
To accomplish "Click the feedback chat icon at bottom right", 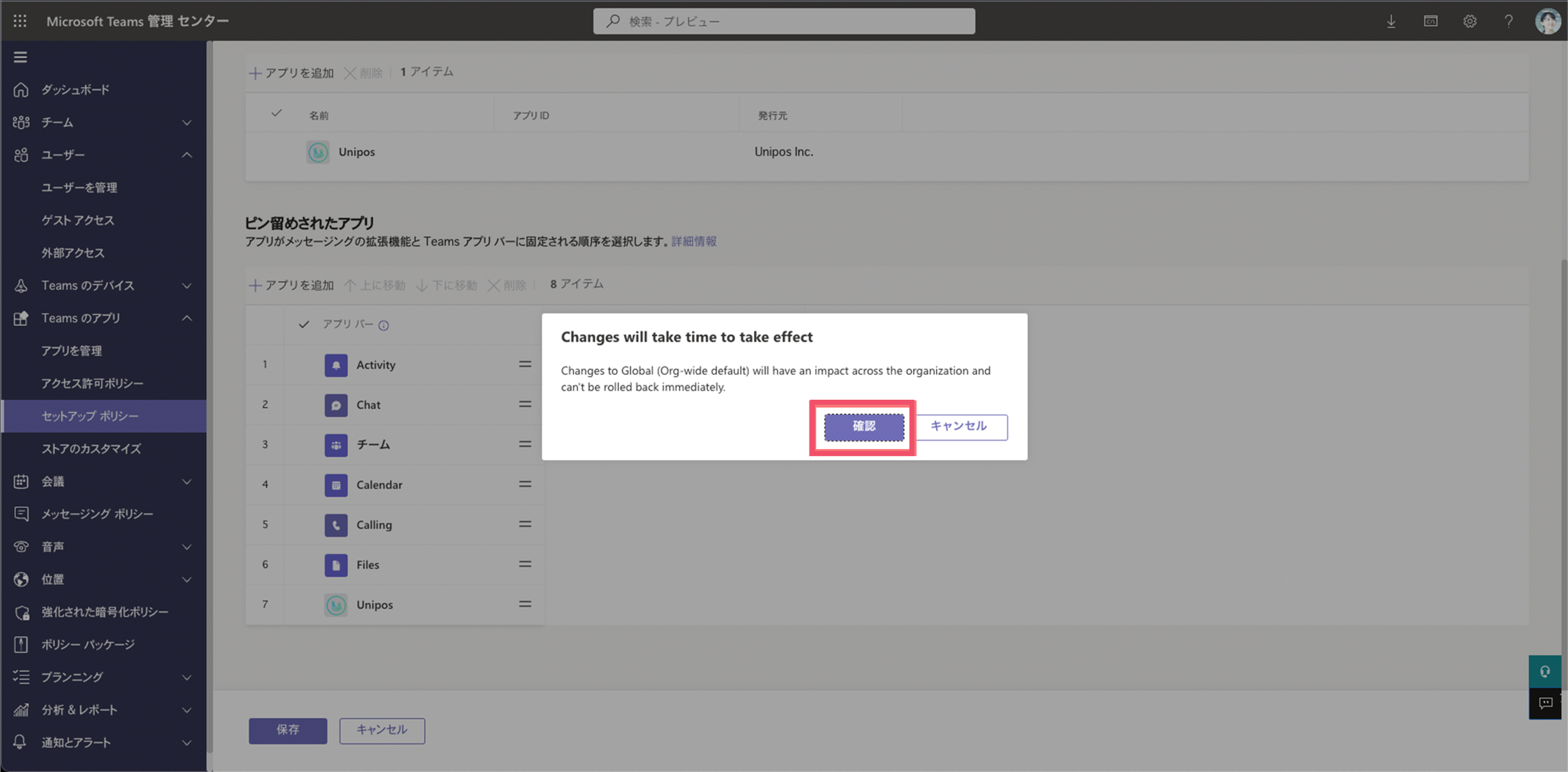I will pos(1545,703).
